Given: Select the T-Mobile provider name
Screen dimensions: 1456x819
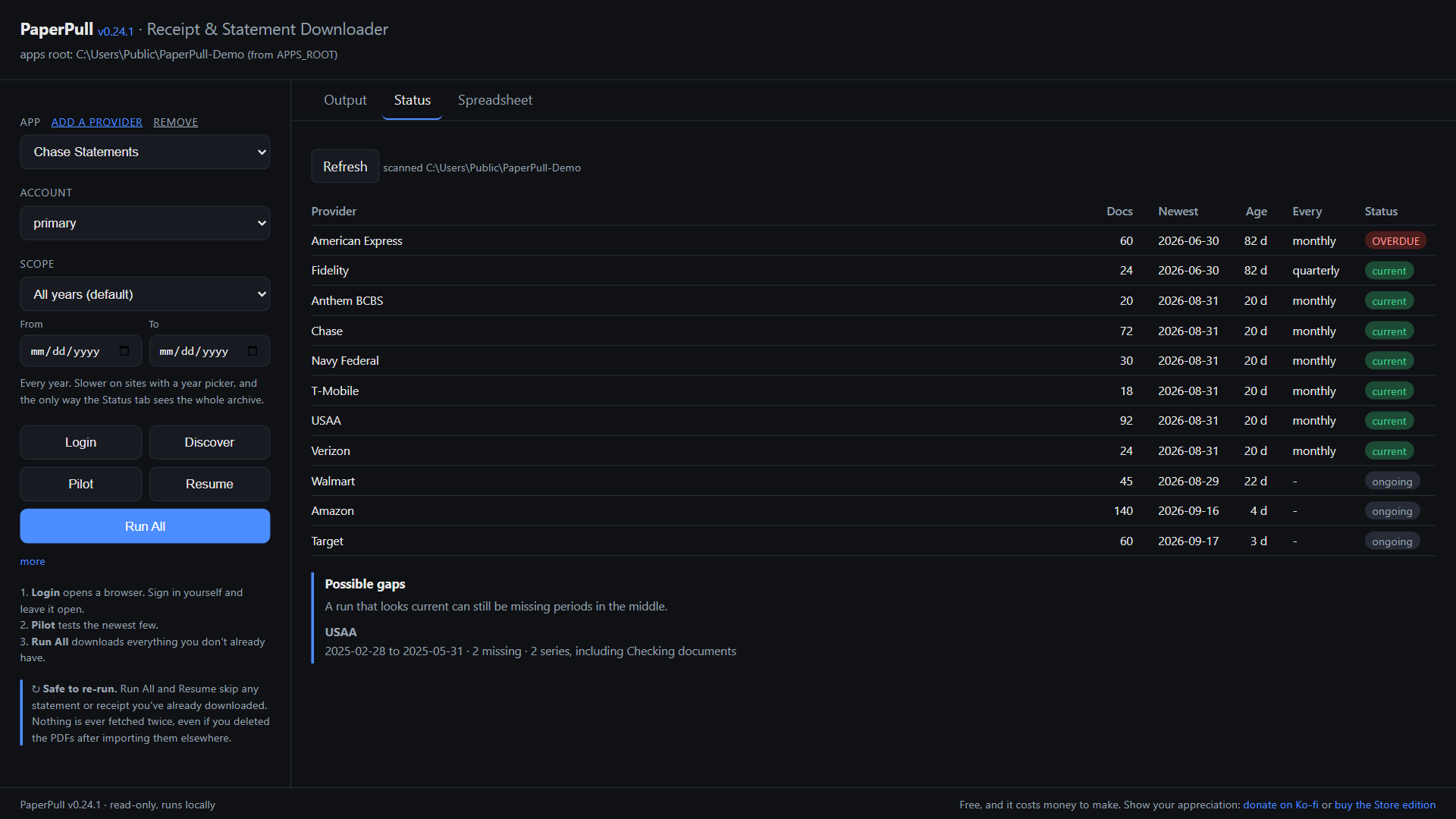Looking at the screenshot, I should 335,391.
